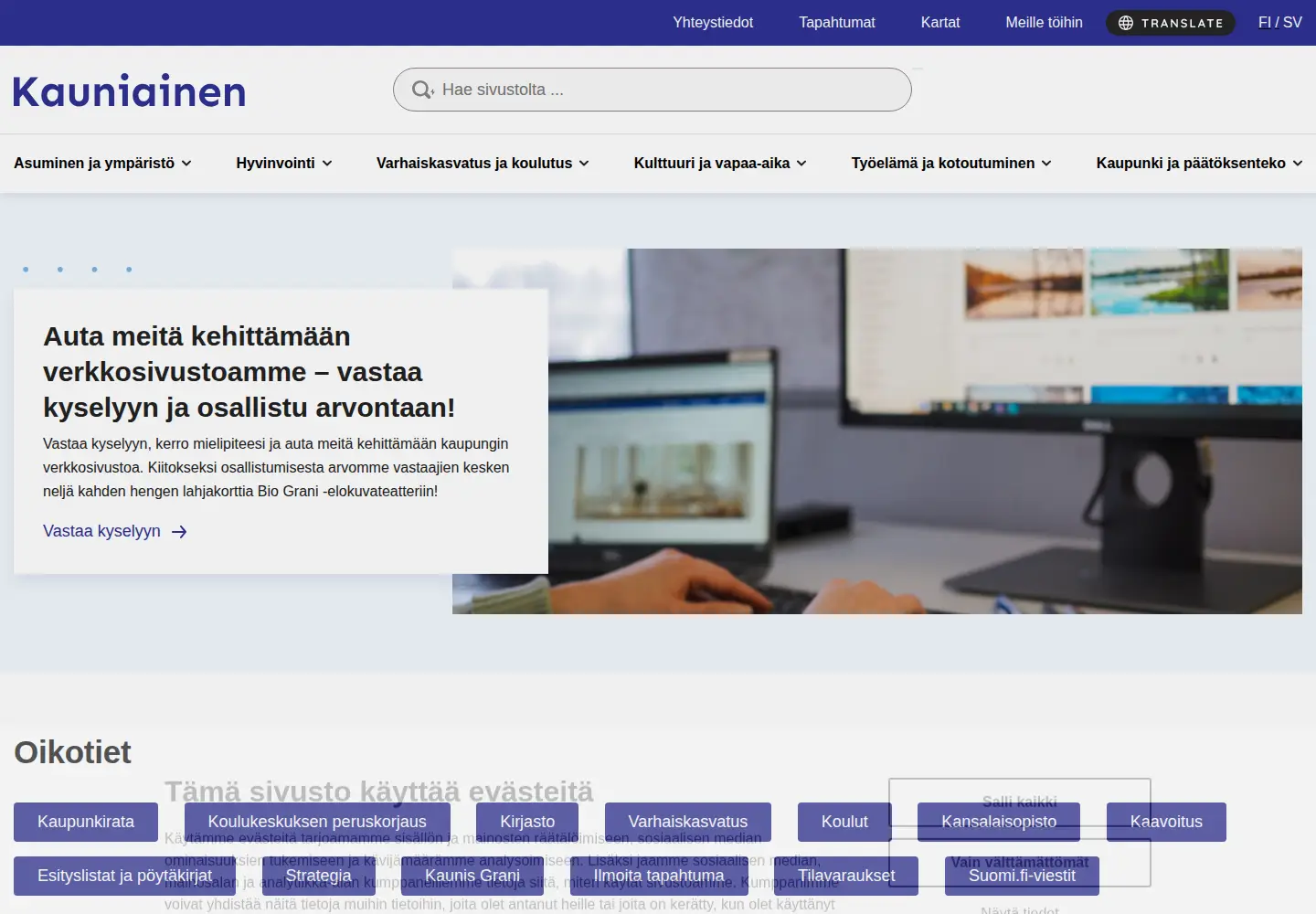Open the Kaunis Grani shortcut button
This screenshot has height=914, width=1316.
point(472,876)
